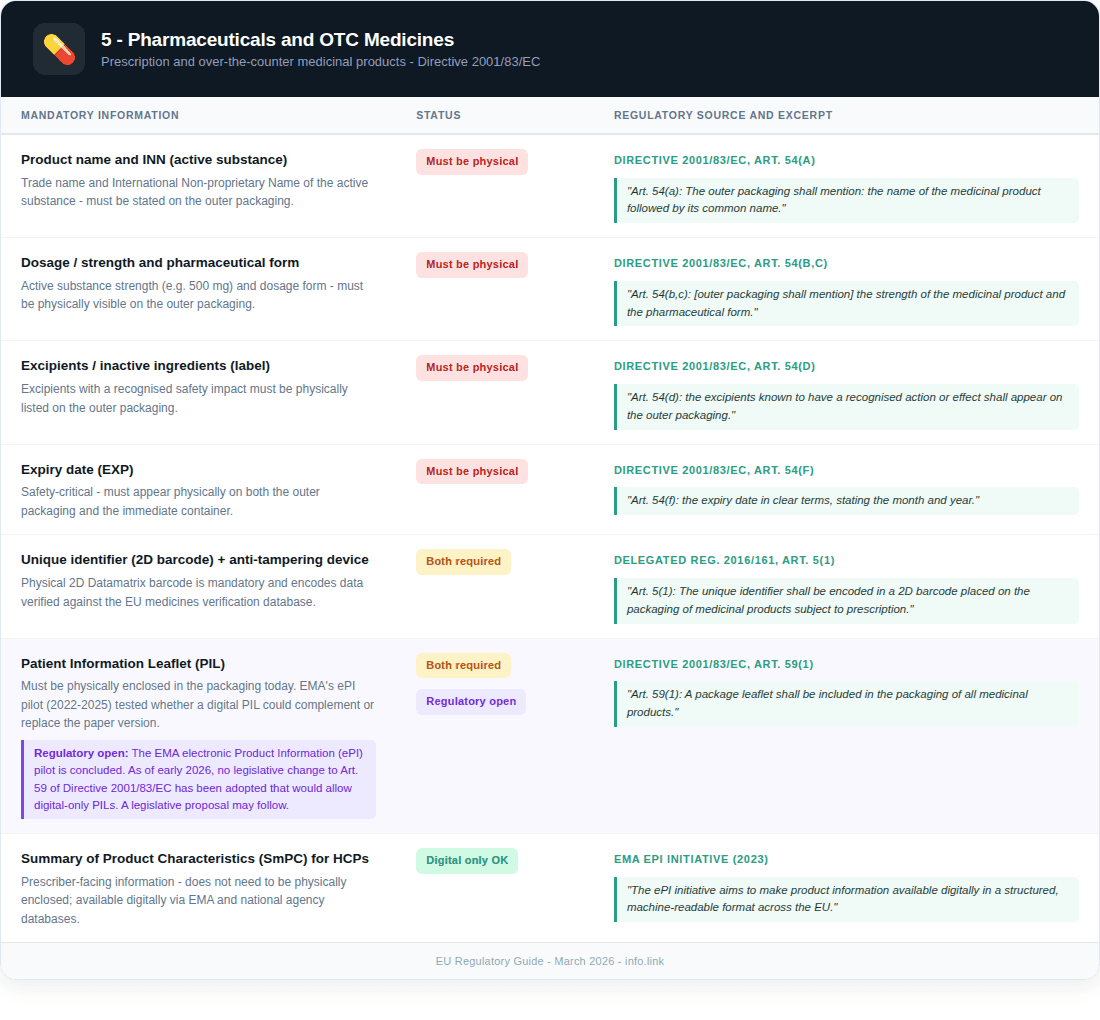1100x1020 pixels.
Task: Click Both required badge in Unique identifier row
Action: (463, 561)
